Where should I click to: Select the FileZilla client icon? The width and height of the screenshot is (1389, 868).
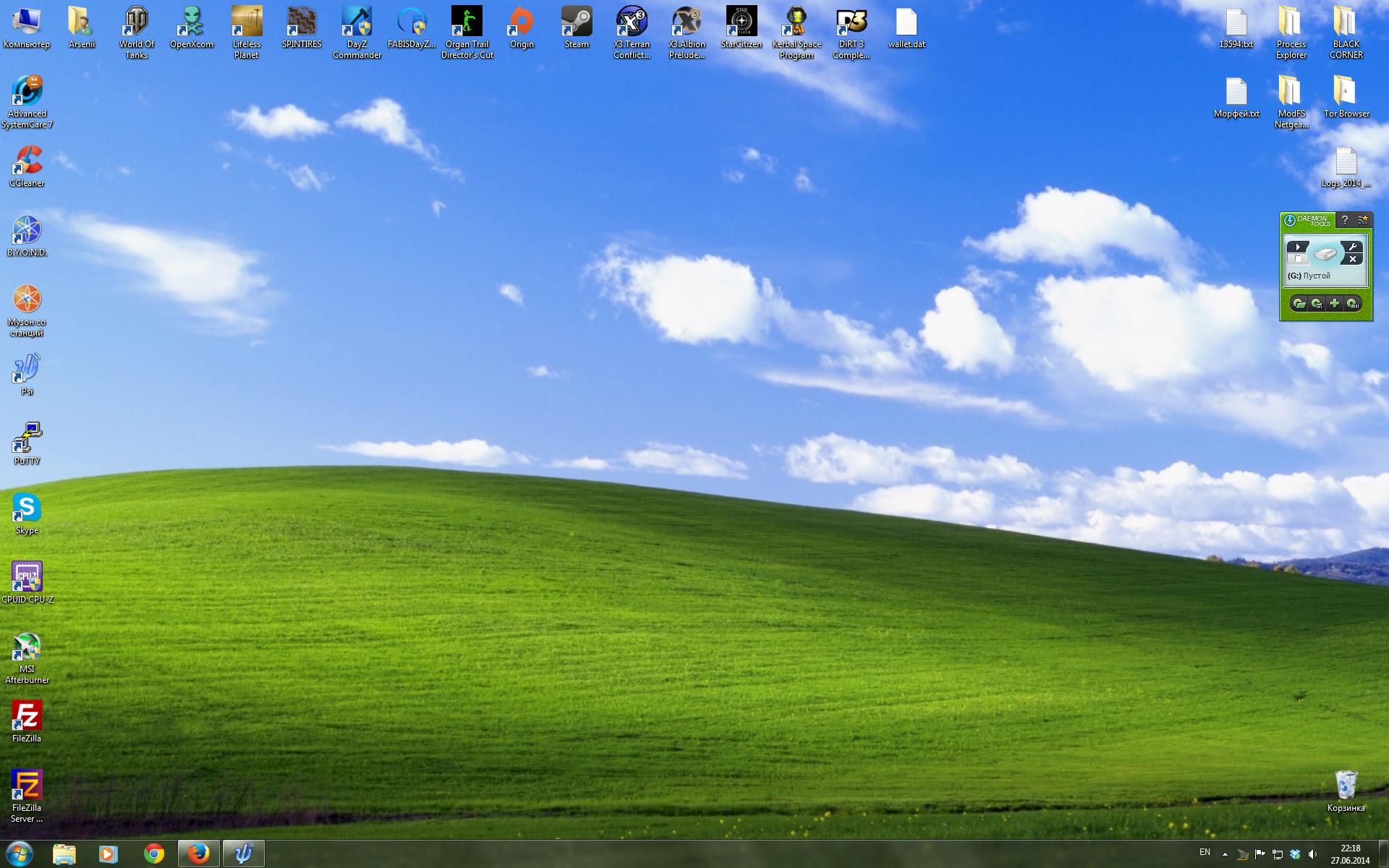[27, 722]
